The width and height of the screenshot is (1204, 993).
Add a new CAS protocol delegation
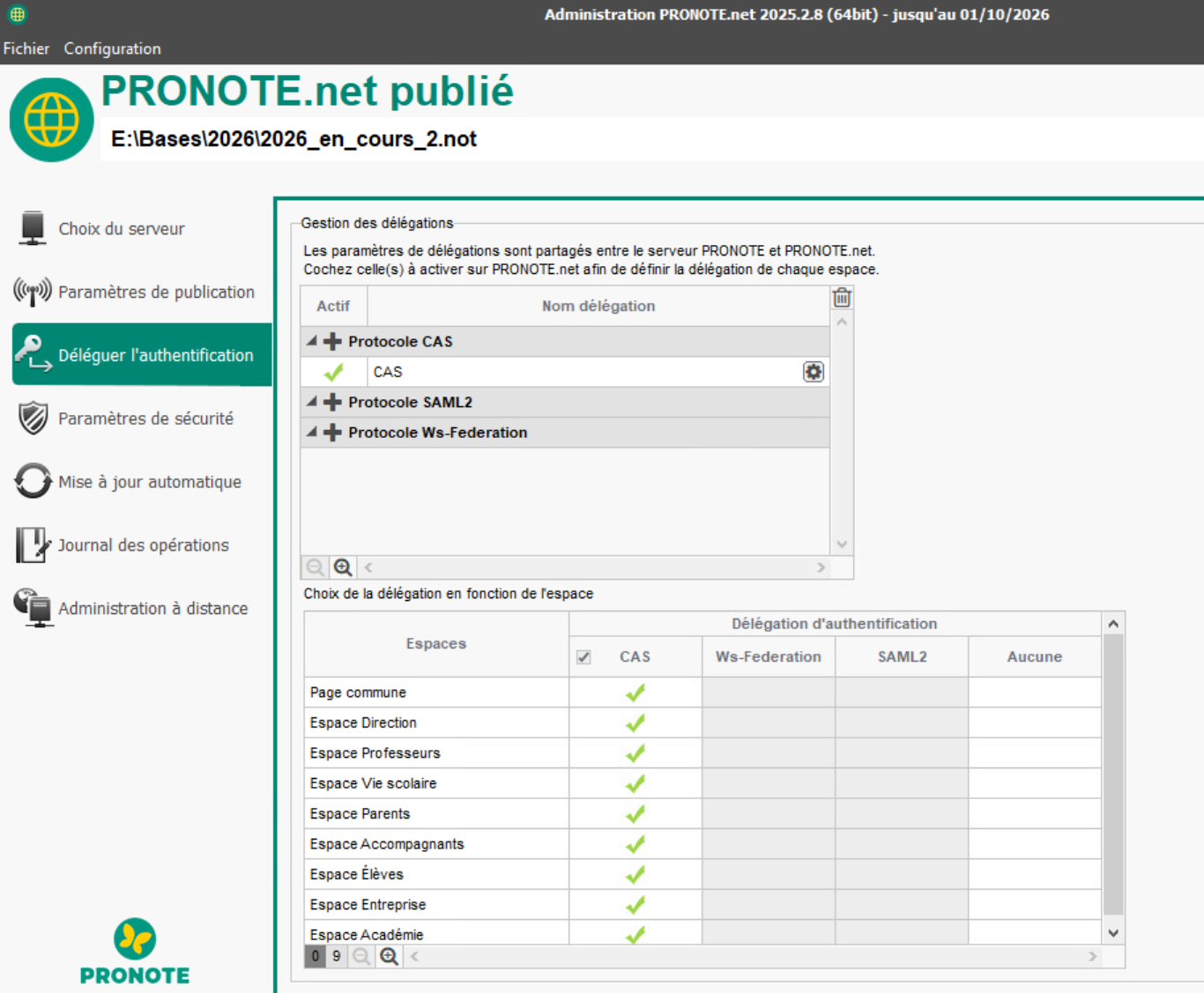[332, 342]
